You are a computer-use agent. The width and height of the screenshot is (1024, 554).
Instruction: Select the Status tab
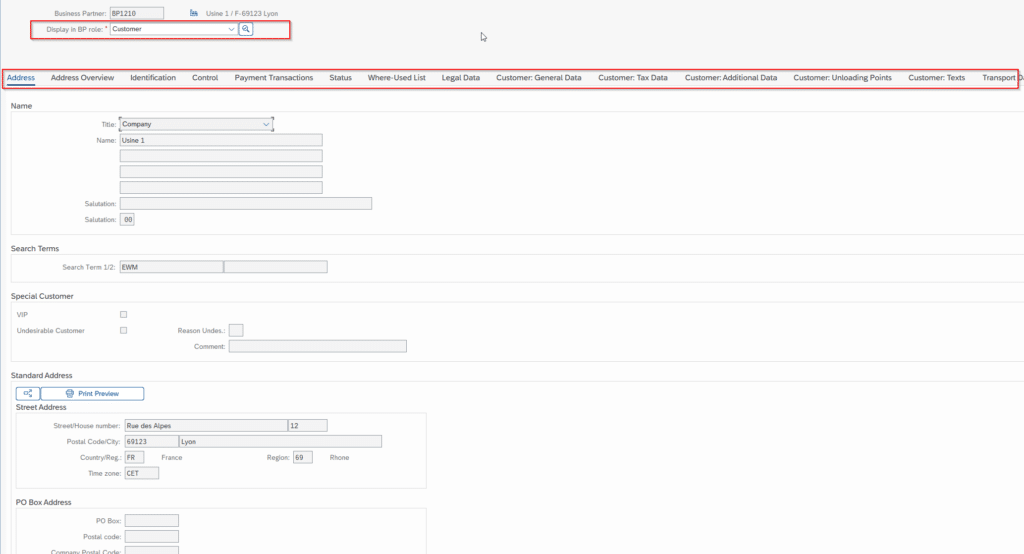(x=340, y=78)
